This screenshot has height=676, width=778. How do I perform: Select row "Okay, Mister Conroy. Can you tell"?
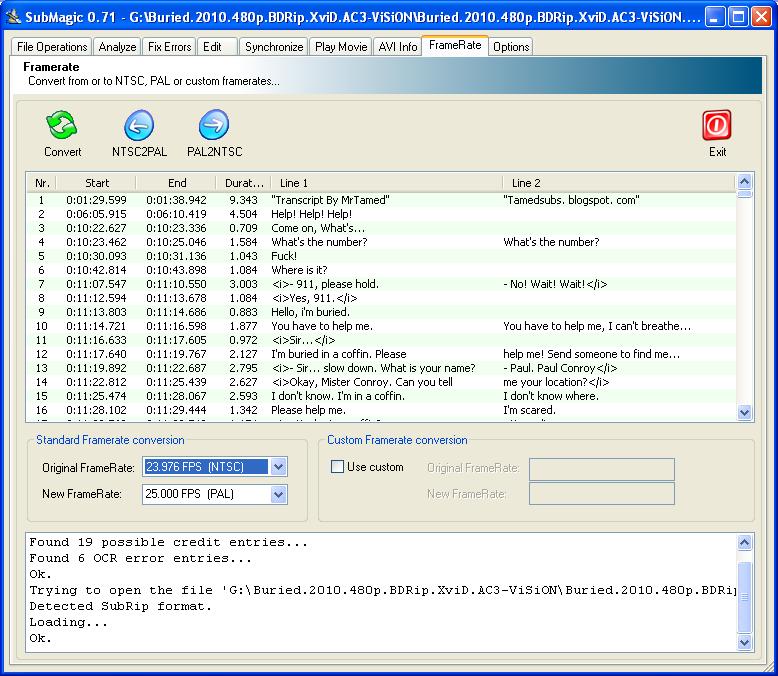381,382
